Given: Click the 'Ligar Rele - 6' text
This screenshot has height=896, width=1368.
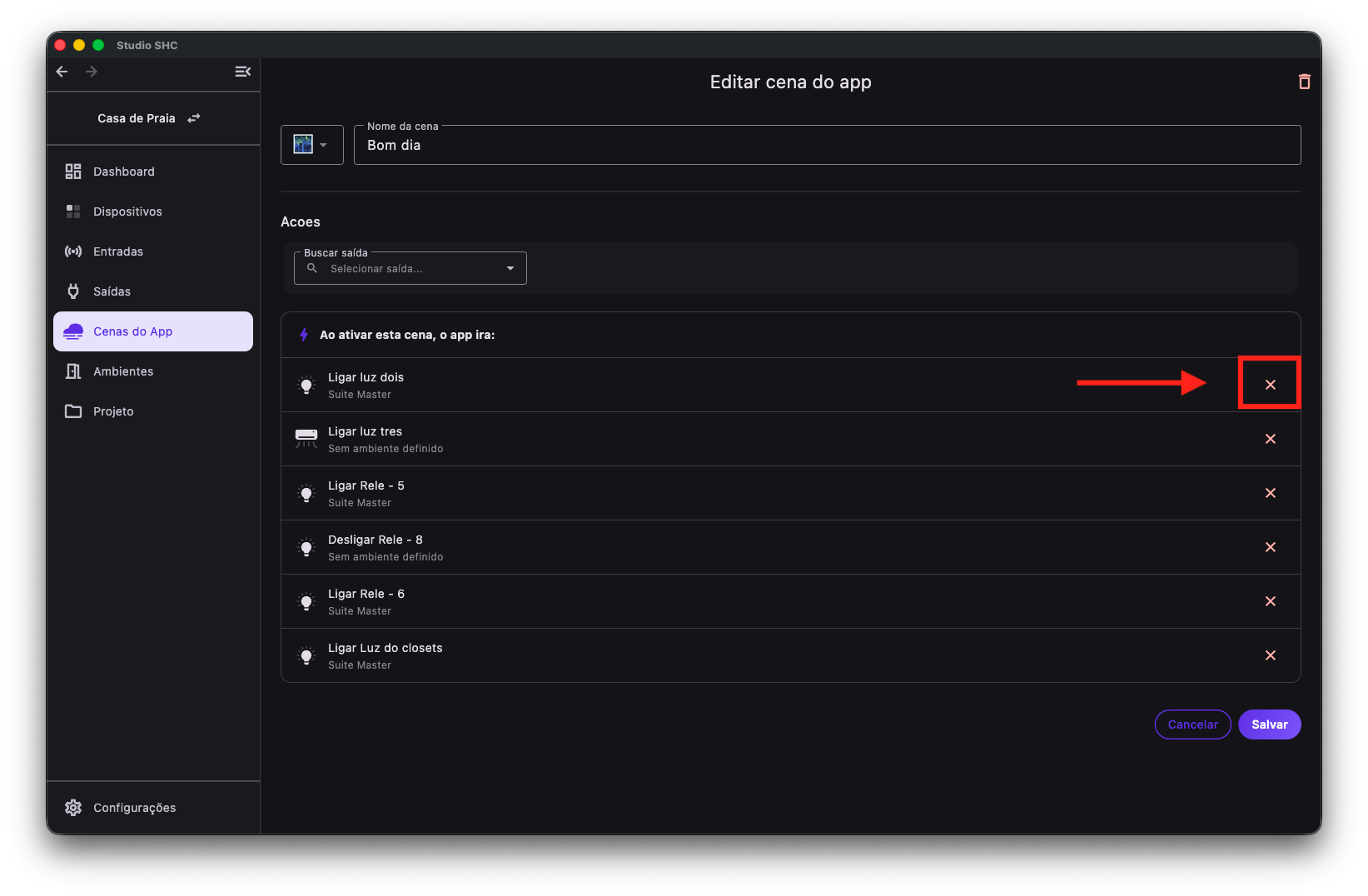Looking at the screenshot, I should click(366, 594).
